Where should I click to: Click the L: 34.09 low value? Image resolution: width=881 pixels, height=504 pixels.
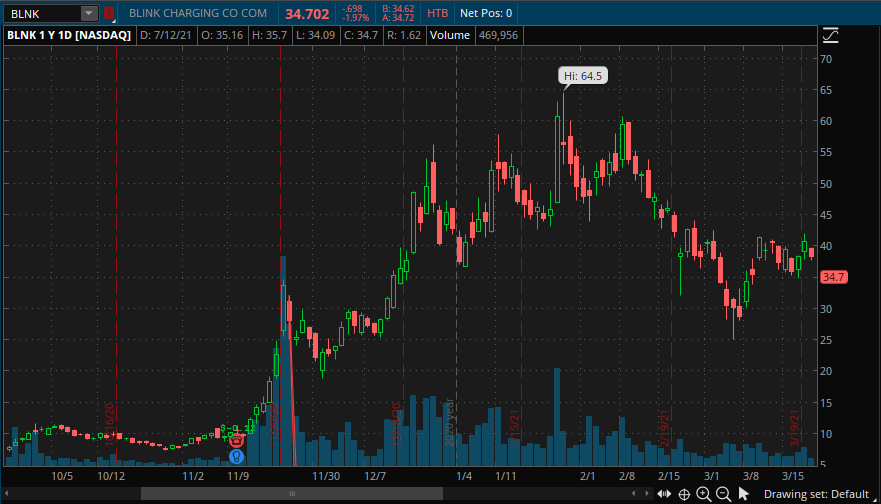[315, 35]
